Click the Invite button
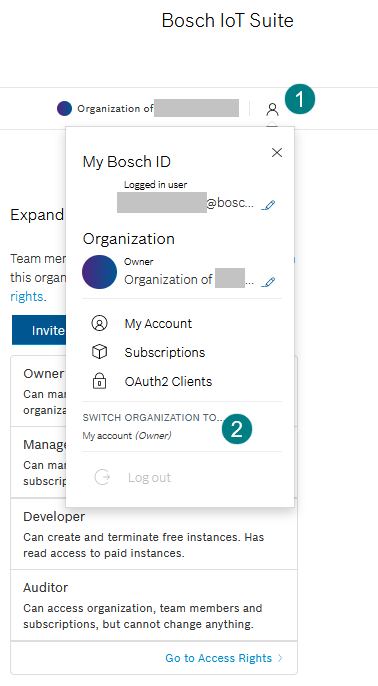 pos(39,330)
